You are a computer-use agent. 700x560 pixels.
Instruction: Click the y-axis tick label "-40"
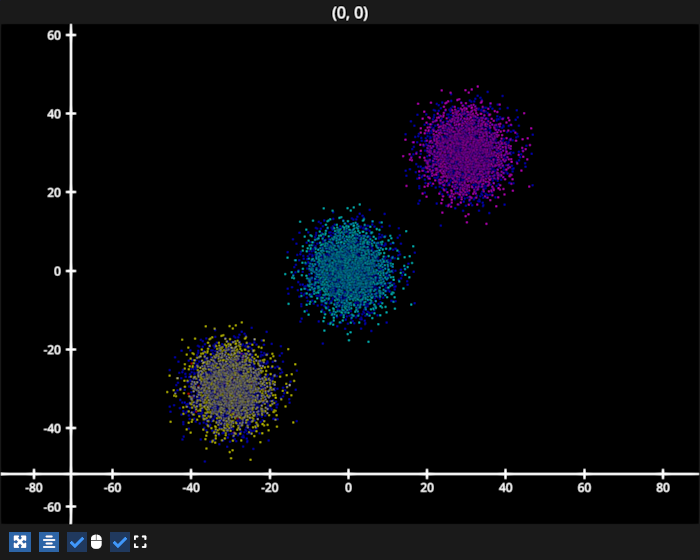(52, 428)
